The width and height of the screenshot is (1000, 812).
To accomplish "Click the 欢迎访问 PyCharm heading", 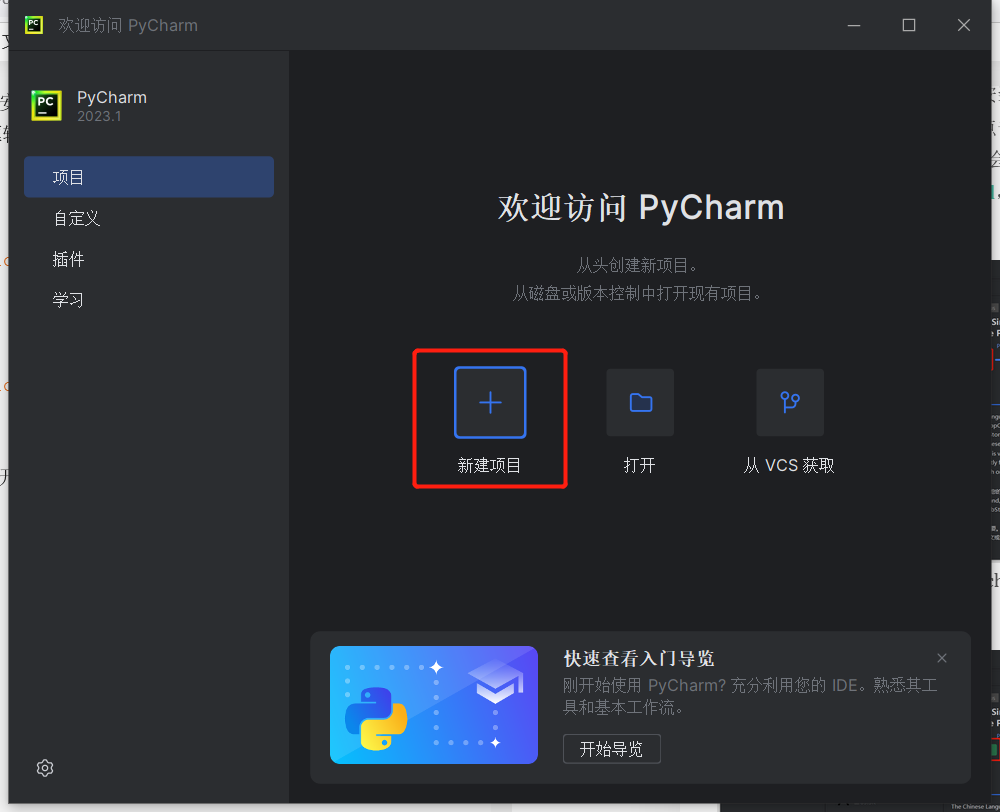I will click(x=641, y=207).
